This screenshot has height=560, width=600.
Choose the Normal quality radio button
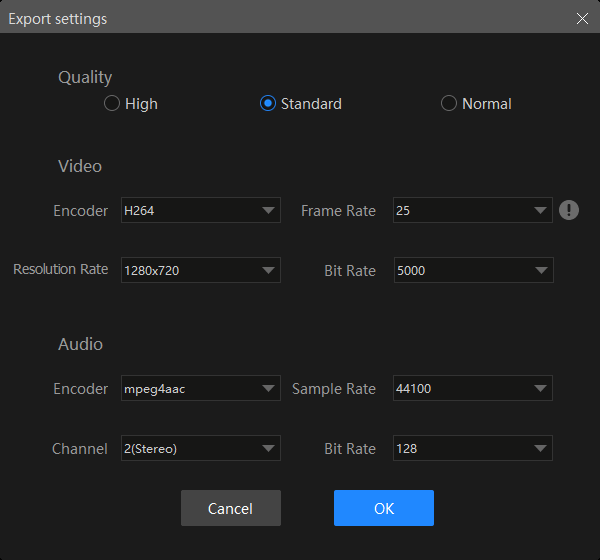tap(449, 104)
